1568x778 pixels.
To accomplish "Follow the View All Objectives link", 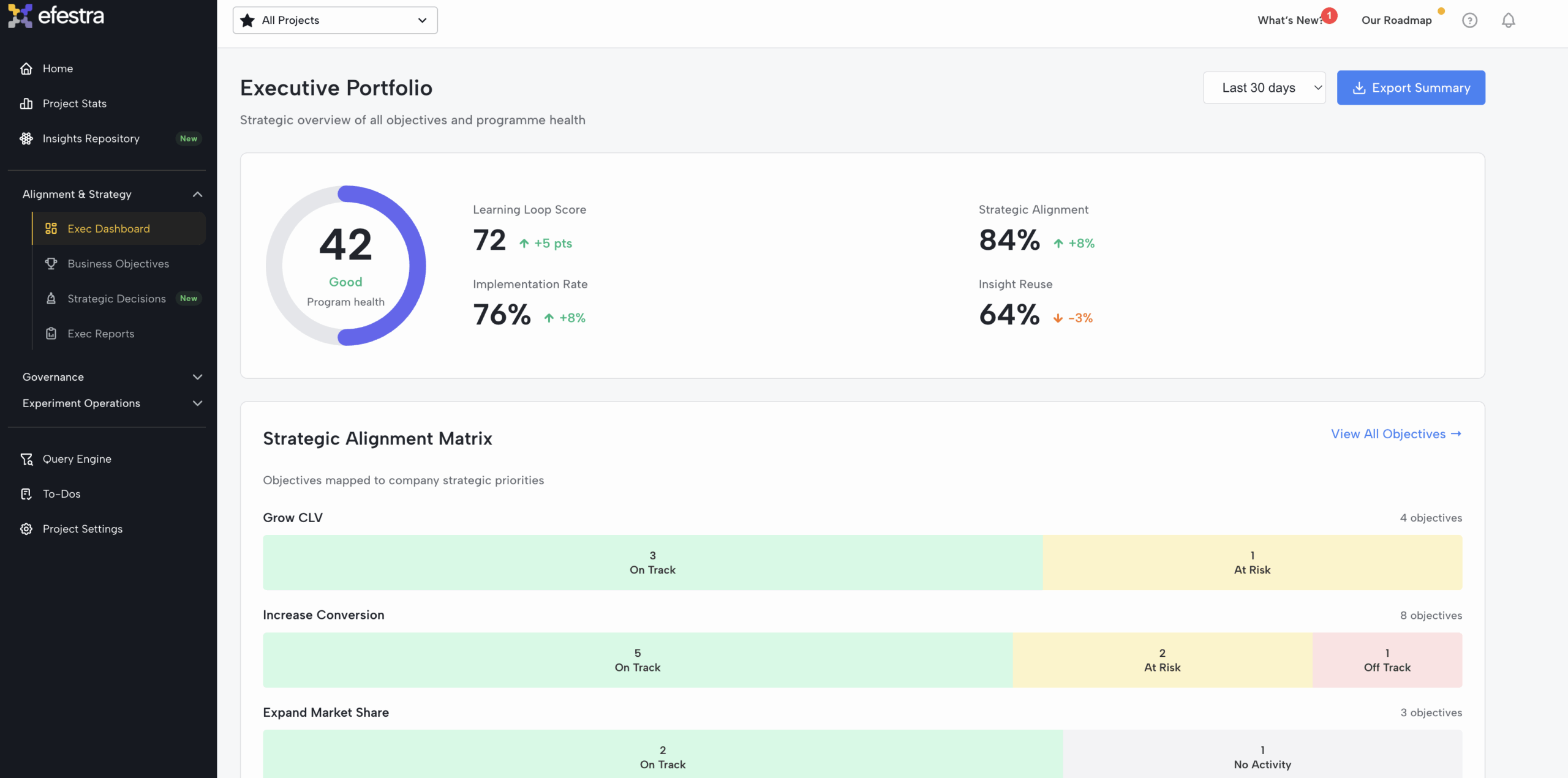I will [x=1396, y=434].
